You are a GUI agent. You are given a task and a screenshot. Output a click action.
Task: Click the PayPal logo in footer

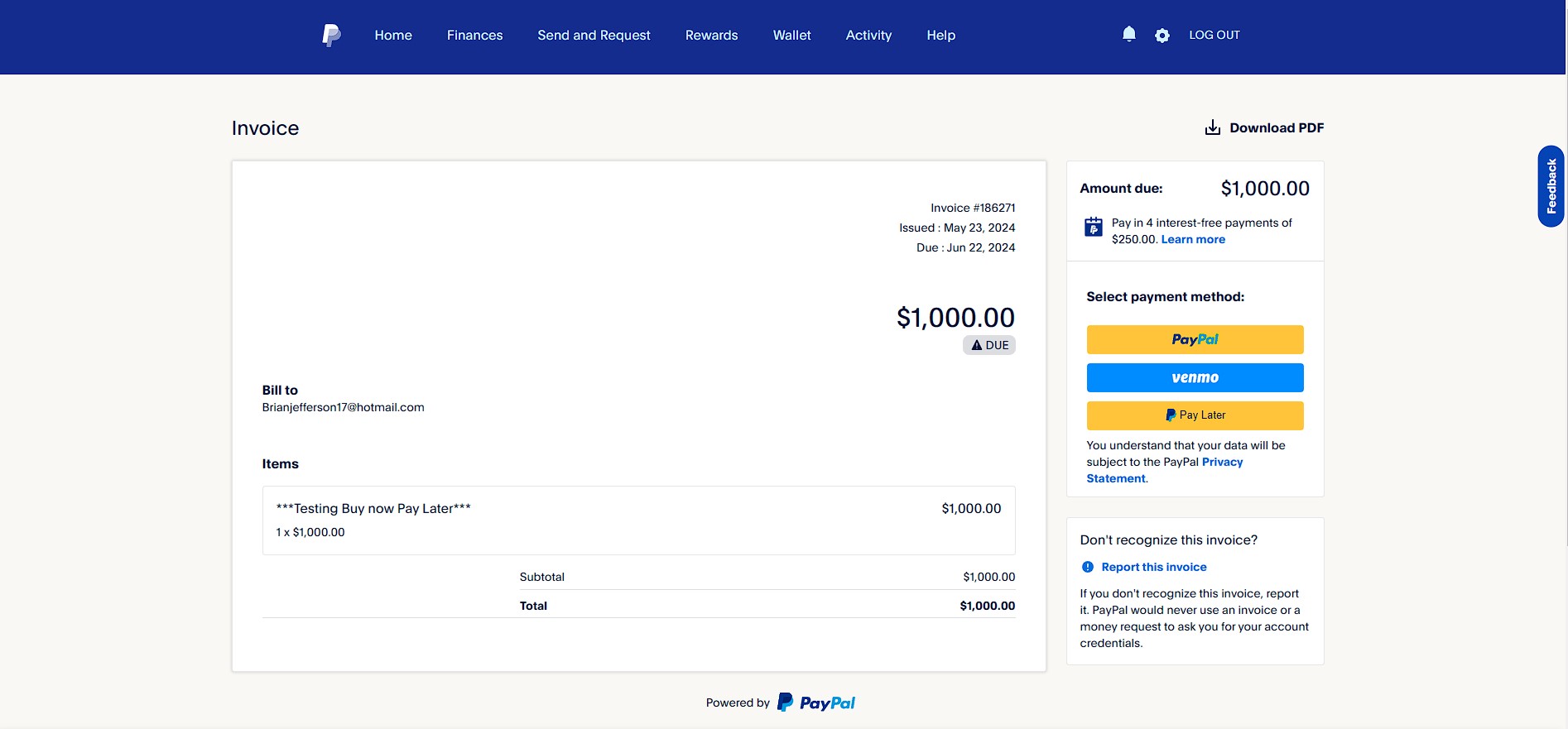click(816, 703)
